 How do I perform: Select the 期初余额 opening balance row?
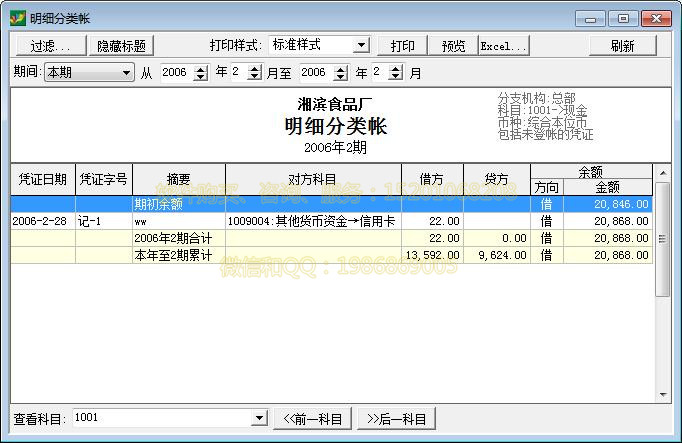click(x=330, y=204)
